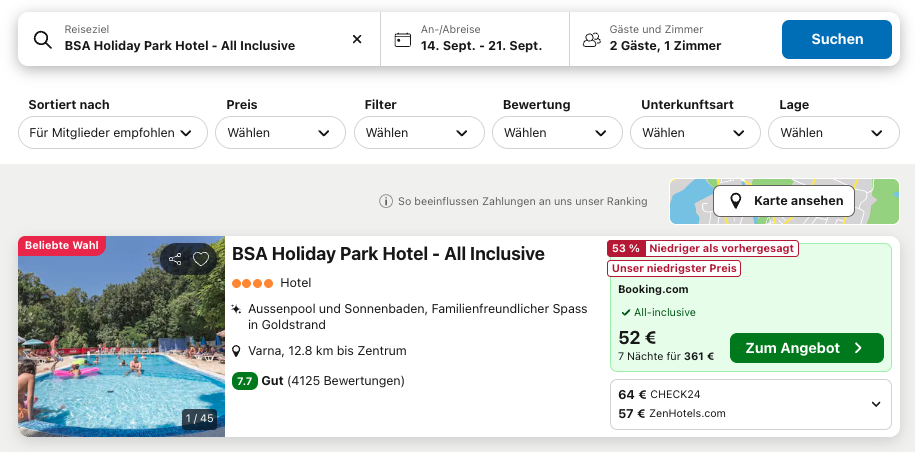This screenshot has width=915, height=452.
Task: Open the 'Sortiert nach' dropdown
Action: coord(113,132)
